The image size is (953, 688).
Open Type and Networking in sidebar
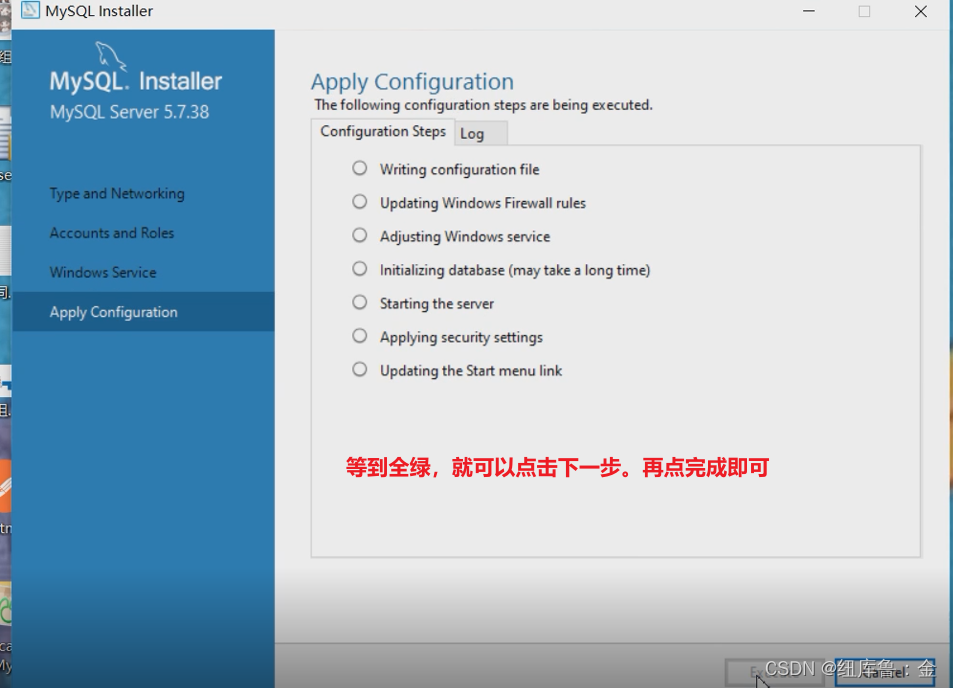[117, 194]
